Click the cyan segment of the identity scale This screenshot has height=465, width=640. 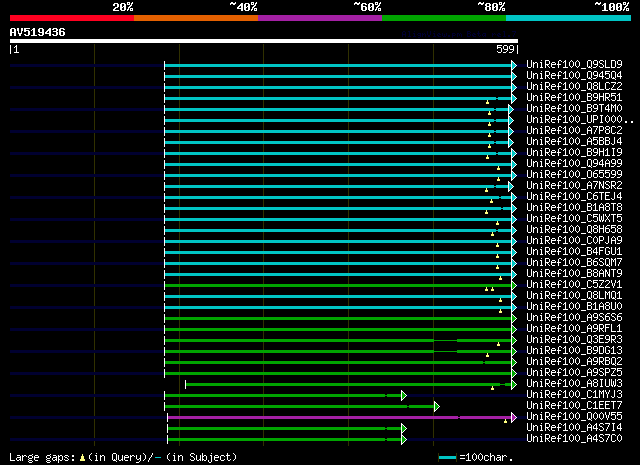point(569,18)
